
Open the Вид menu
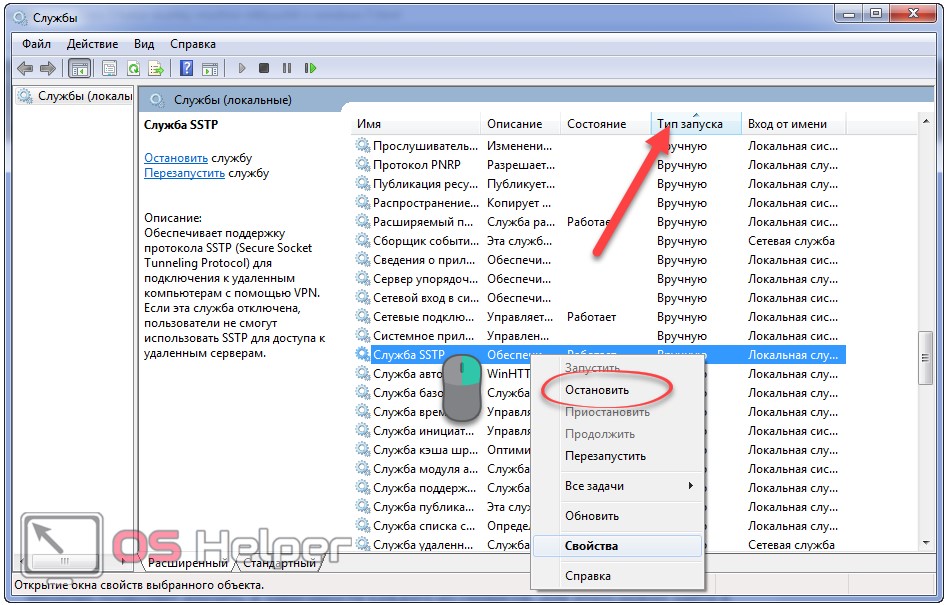click(144, 44)
